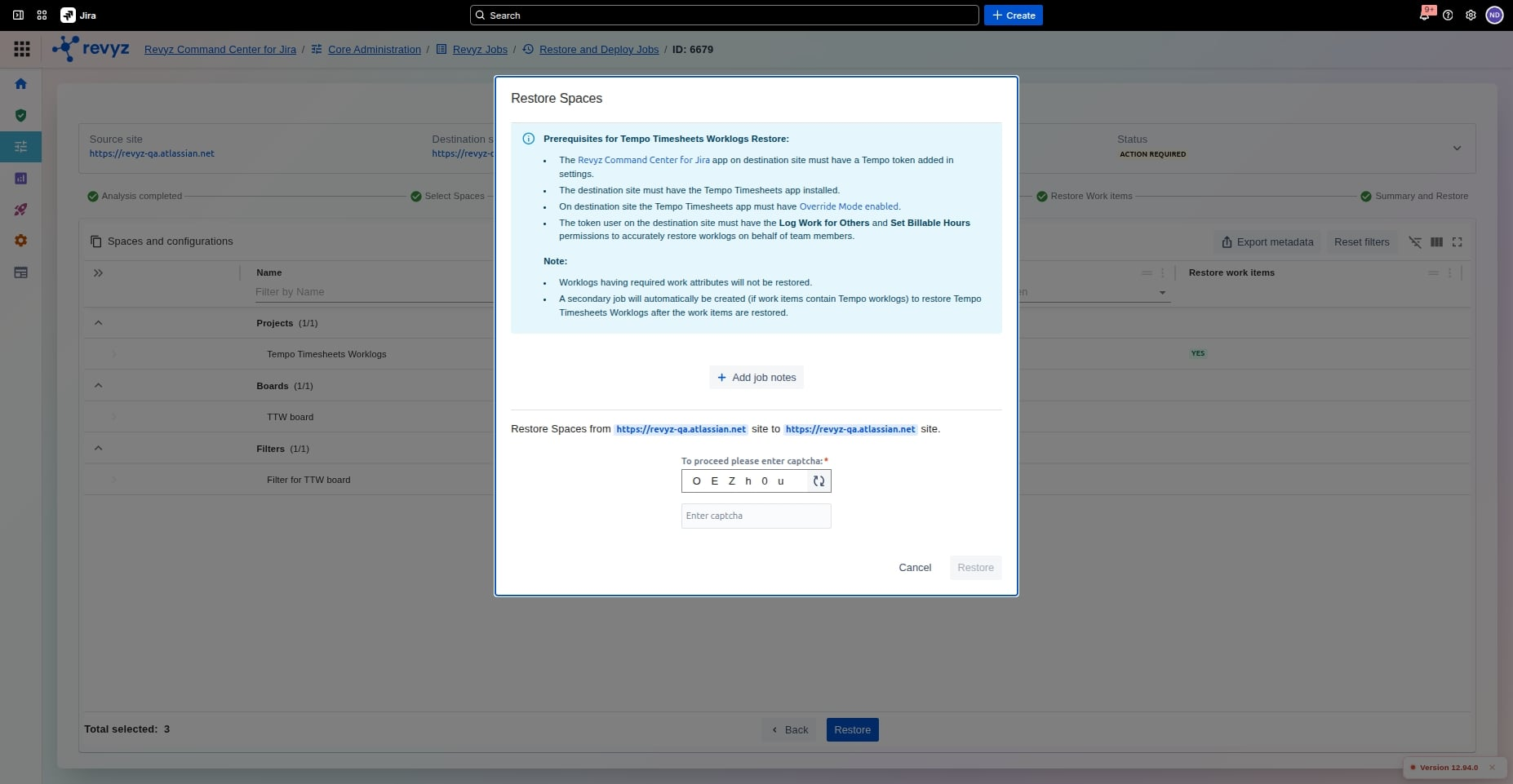This screenshot has width=1513, height=784.
Task: Expand the TTW board row
Action: click(113, 417)
